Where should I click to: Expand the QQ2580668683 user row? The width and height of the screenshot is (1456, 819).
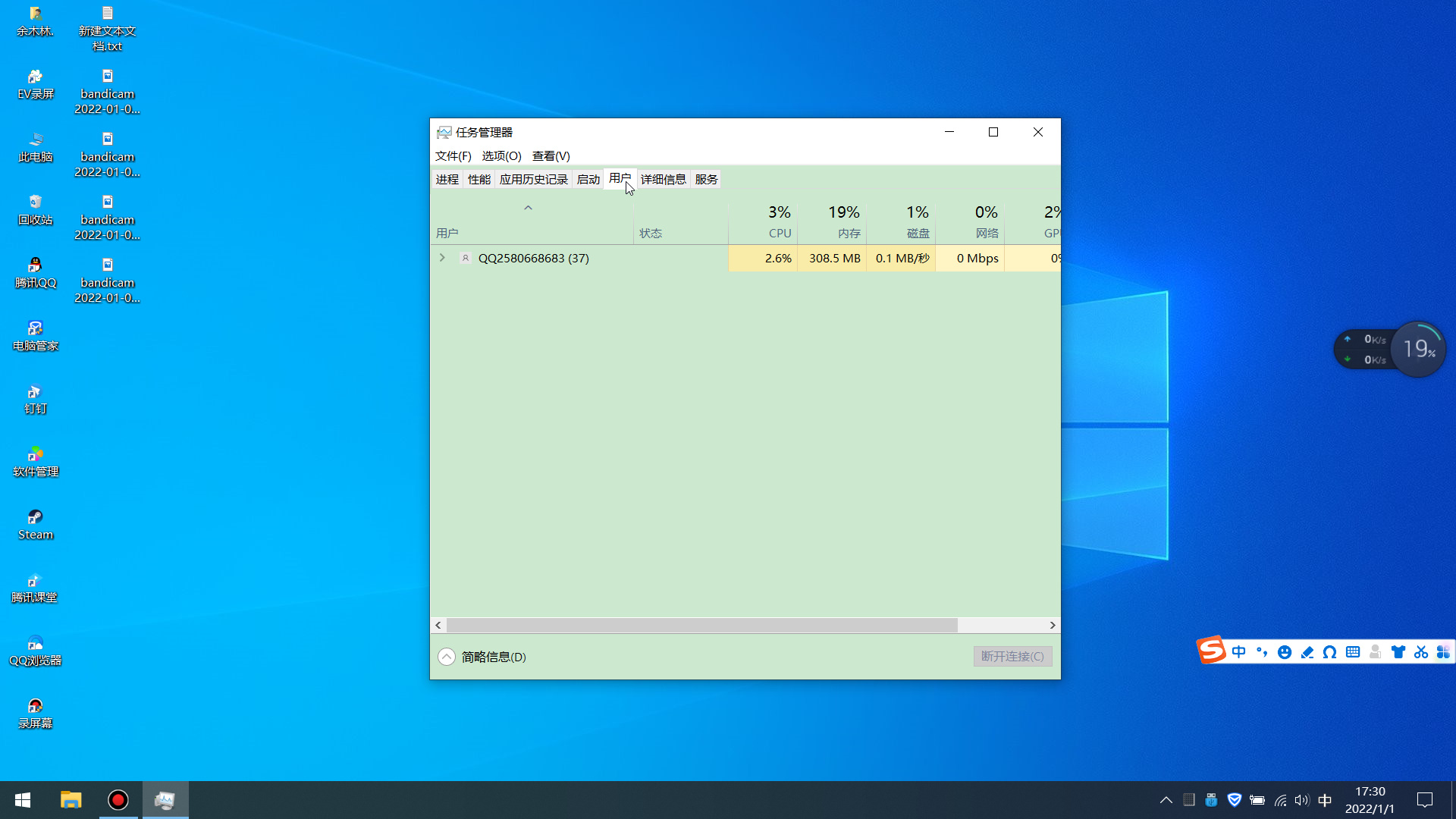point(442,258)
